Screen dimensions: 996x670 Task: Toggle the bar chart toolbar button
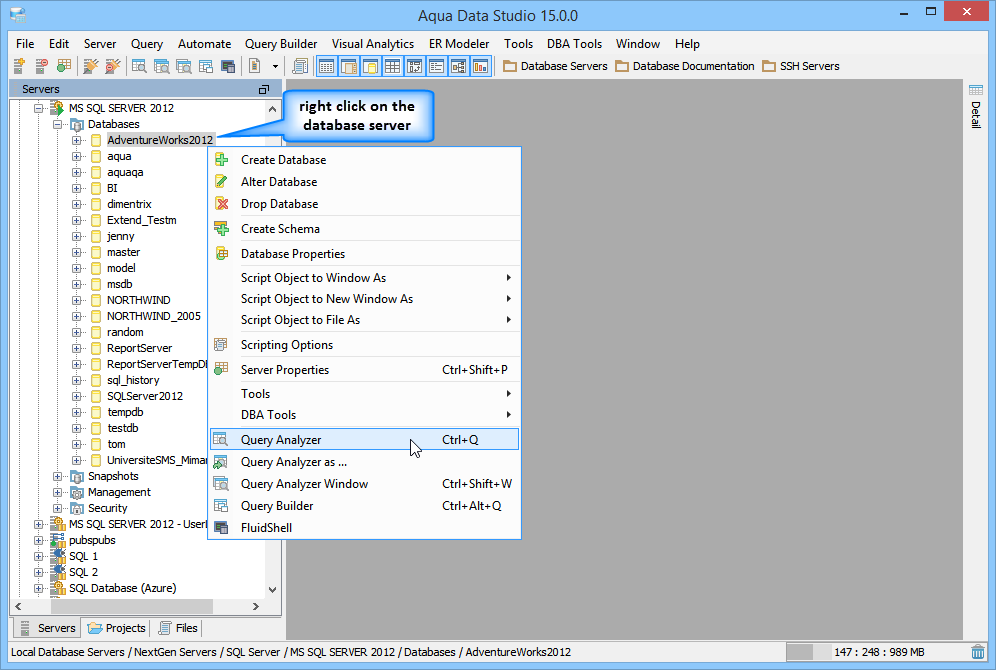[481, 66]
